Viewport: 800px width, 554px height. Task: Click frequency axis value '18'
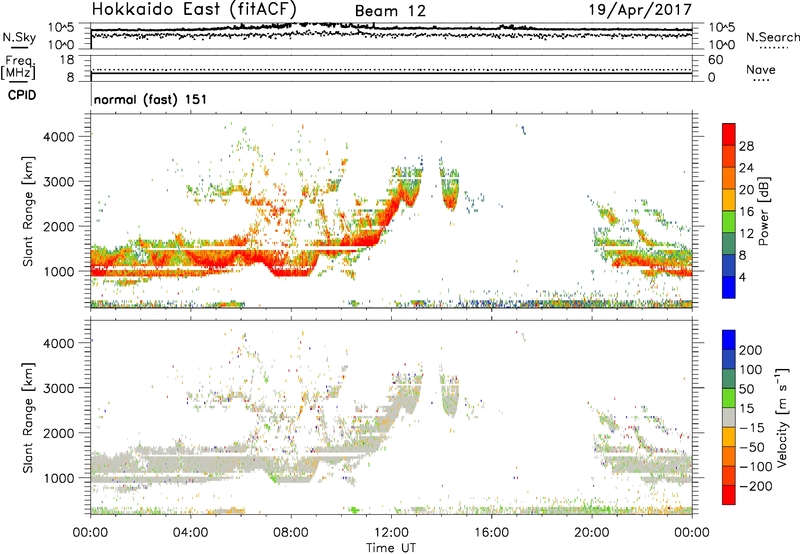tap(67, 60)
